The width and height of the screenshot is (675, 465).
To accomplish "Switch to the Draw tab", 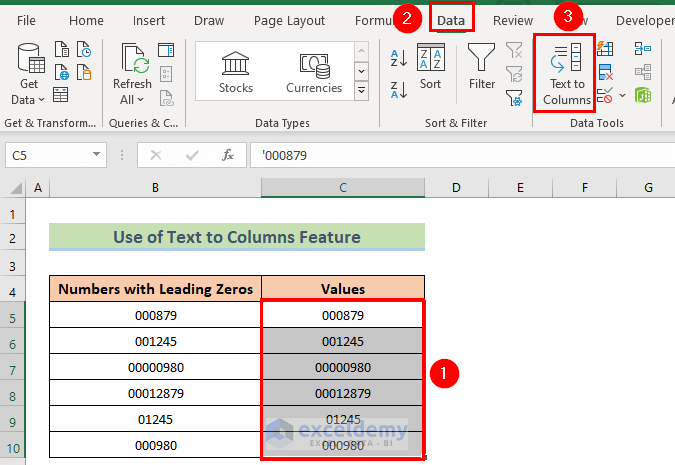I will pos(209,20).
